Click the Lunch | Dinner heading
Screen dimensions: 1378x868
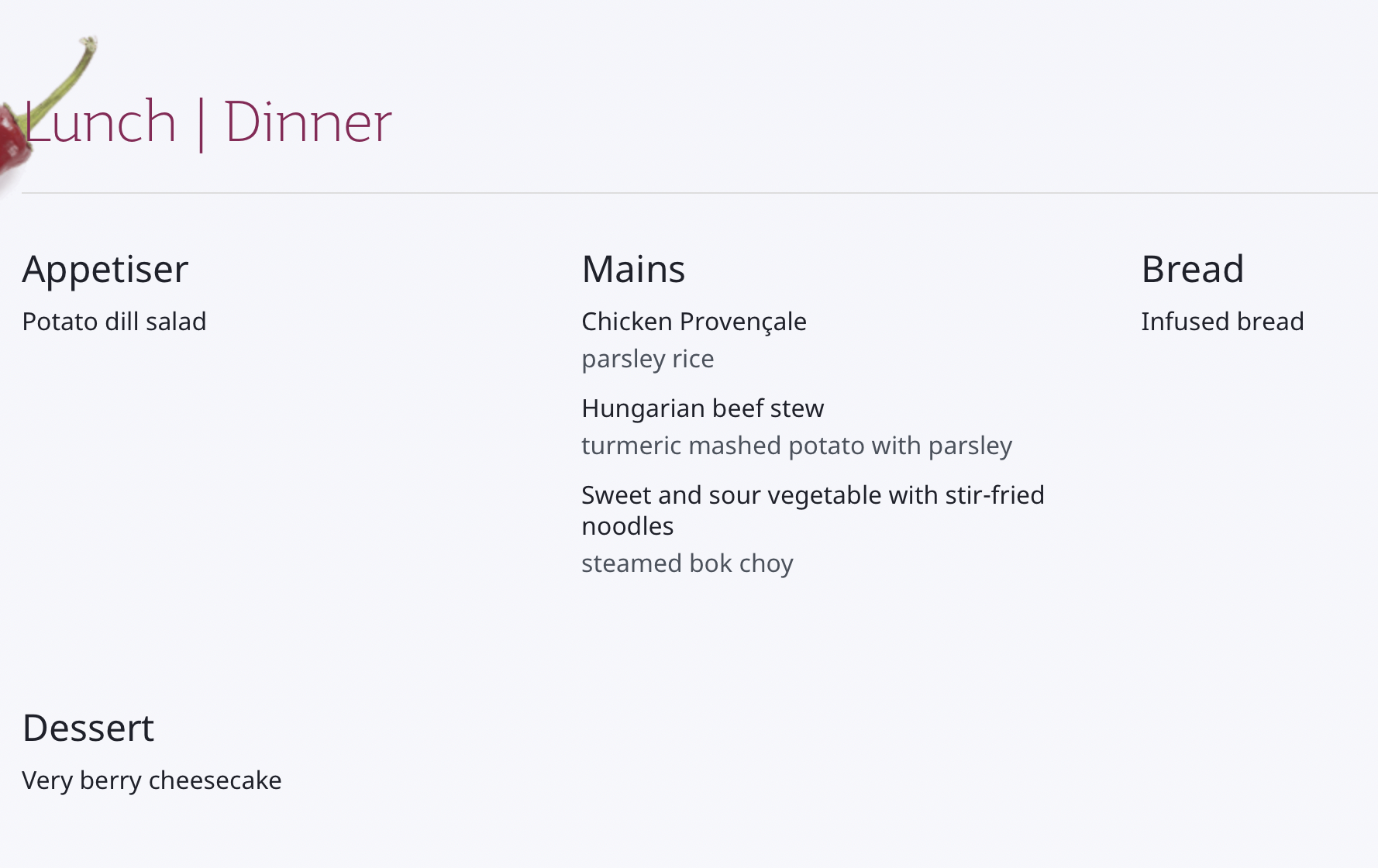tap(208, 122)
